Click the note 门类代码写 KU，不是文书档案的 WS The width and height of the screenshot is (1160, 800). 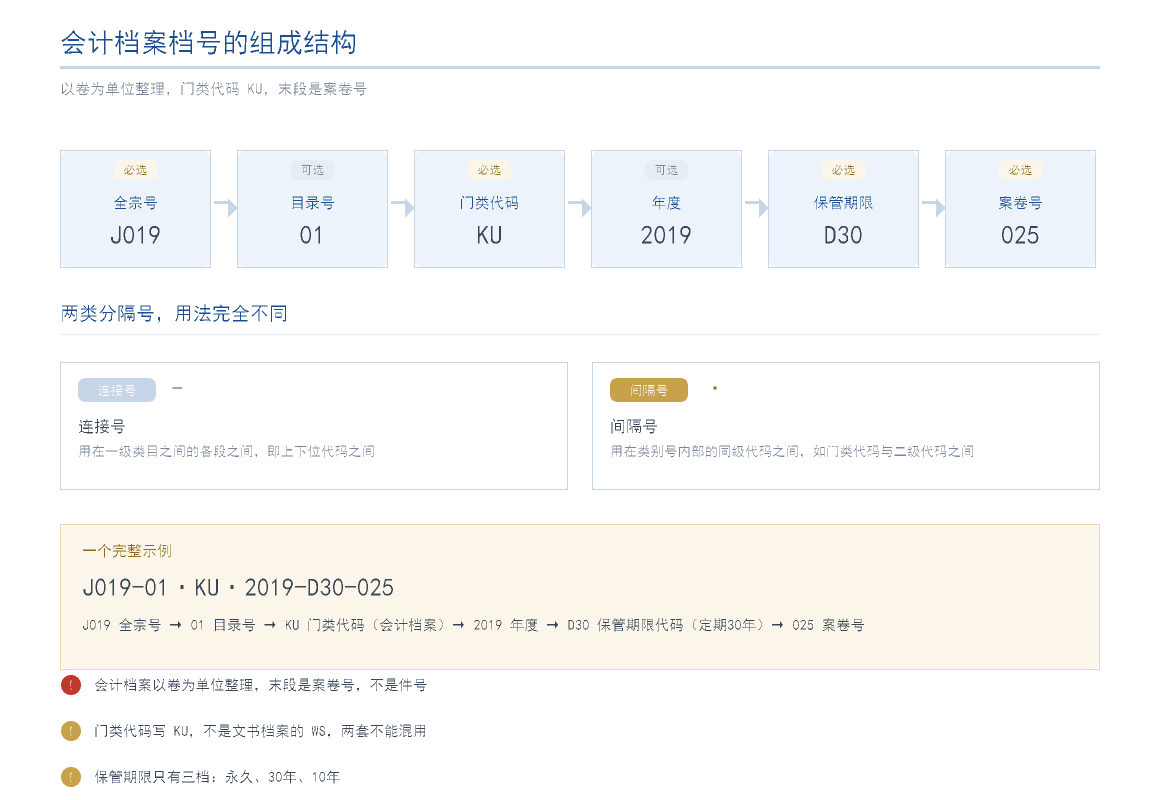(x=260, y=731)
